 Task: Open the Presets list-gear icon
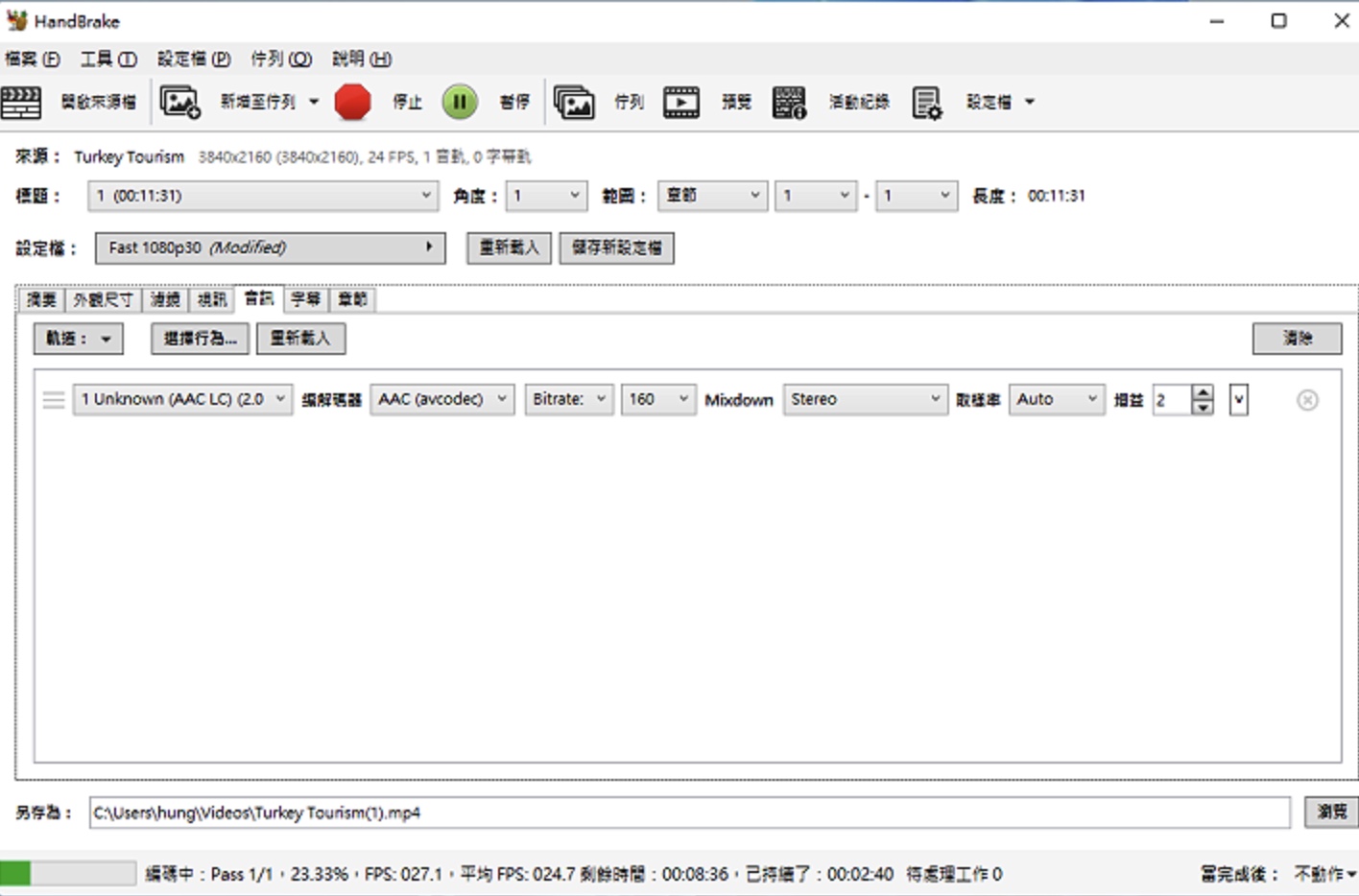pos(927,103)
